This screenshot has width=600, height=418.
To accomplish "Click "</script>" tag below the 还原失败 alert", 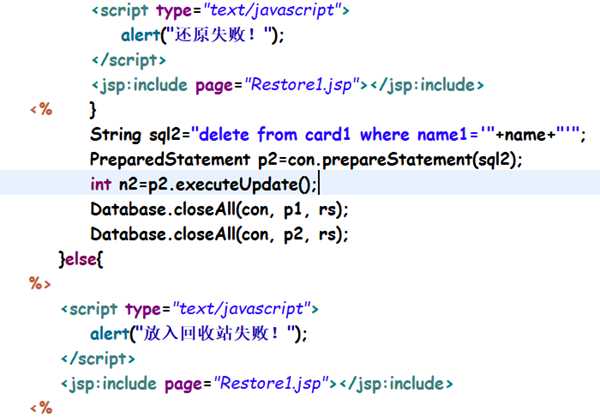I will click(x=129, y=60).
